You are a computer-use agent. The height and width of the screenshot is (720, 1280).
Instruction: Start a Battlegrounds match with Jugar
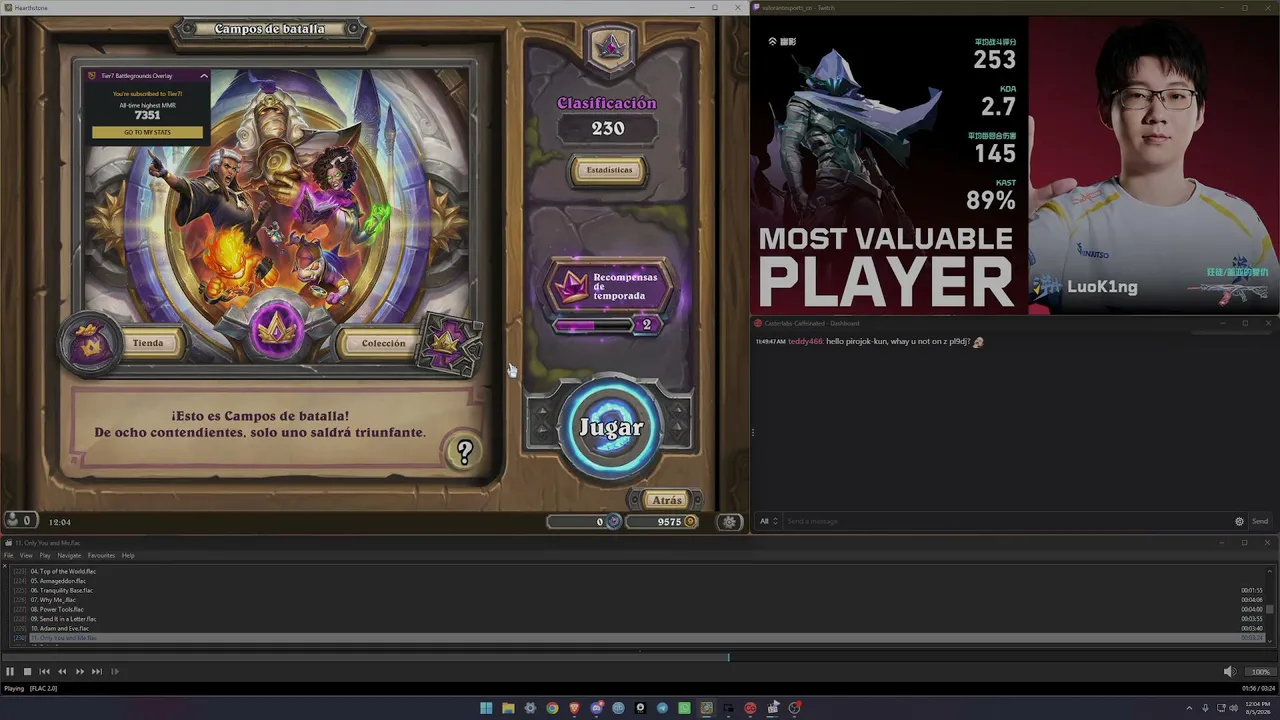(x=611, y=427)
